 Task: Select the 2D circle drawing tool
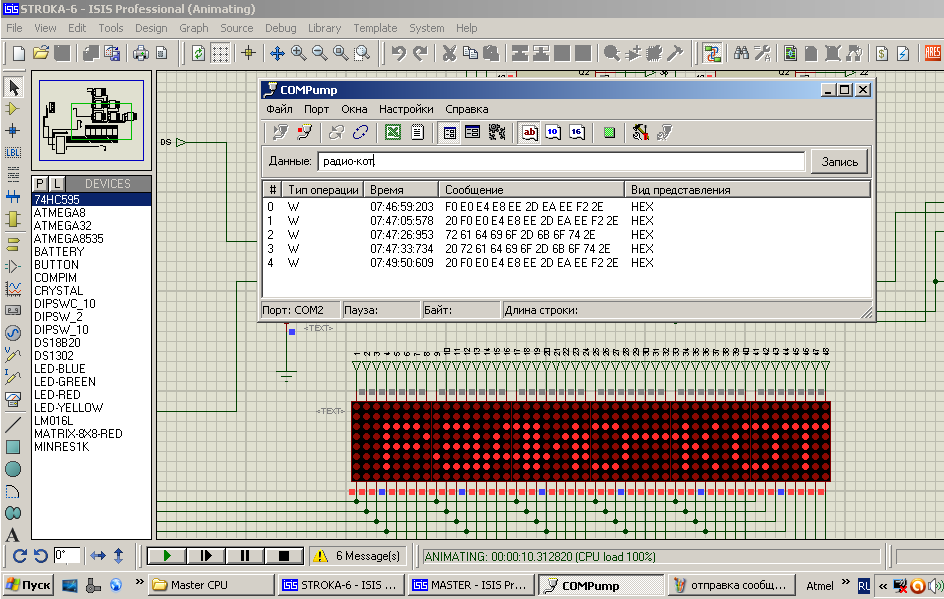pos(13,469)
